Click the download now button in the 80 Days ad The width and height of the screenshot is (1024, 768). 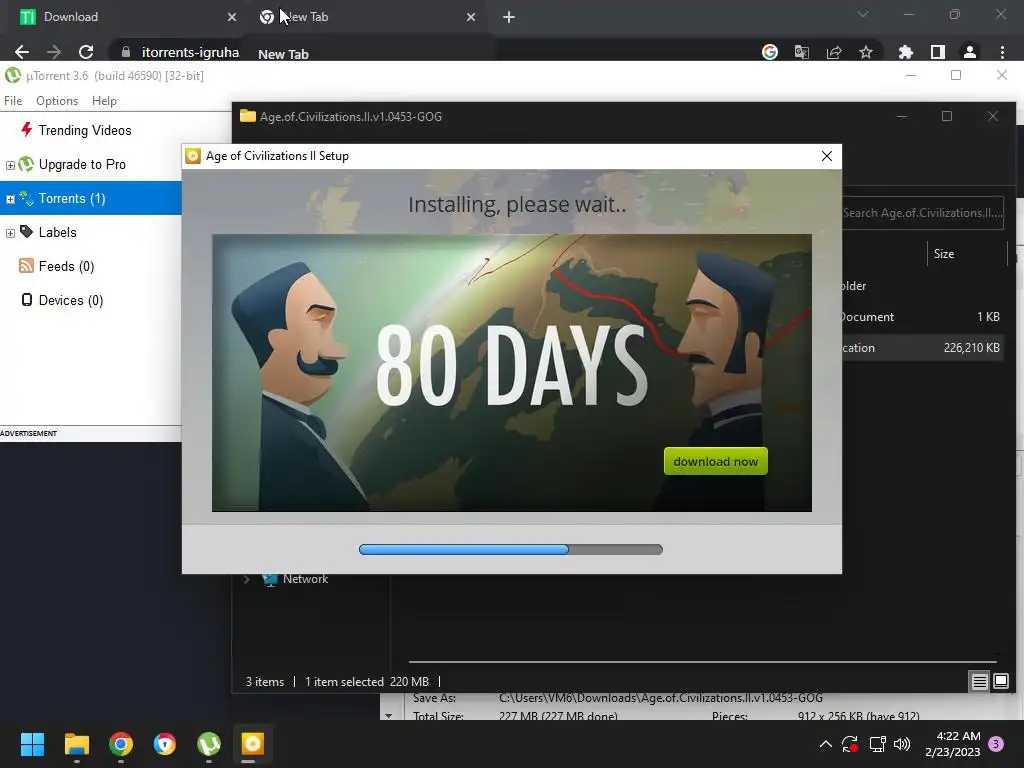715,461
